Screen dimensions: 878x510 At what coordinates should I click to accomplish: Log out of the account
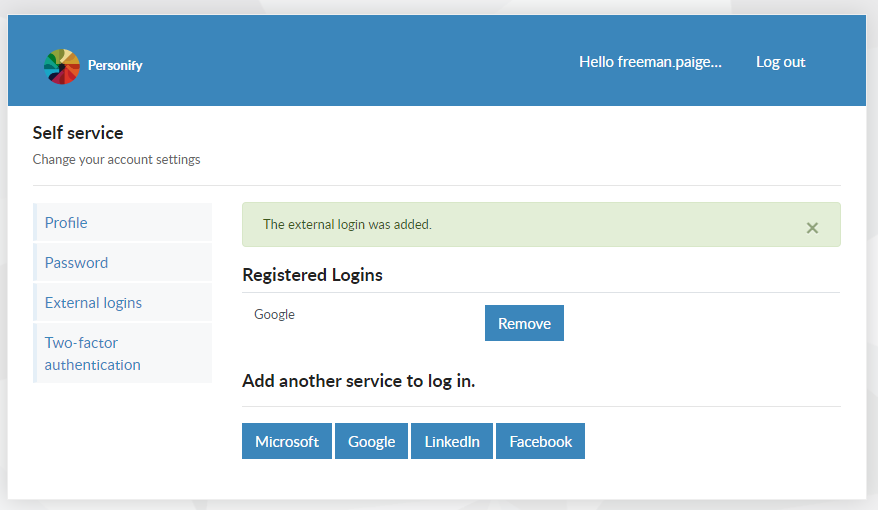[x=781, y=62]
